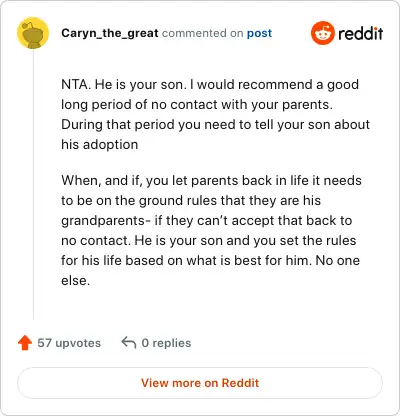Click the 'View more on Reddit' button
This screenshot has width=400, height=416.
[x=200, y=383]
